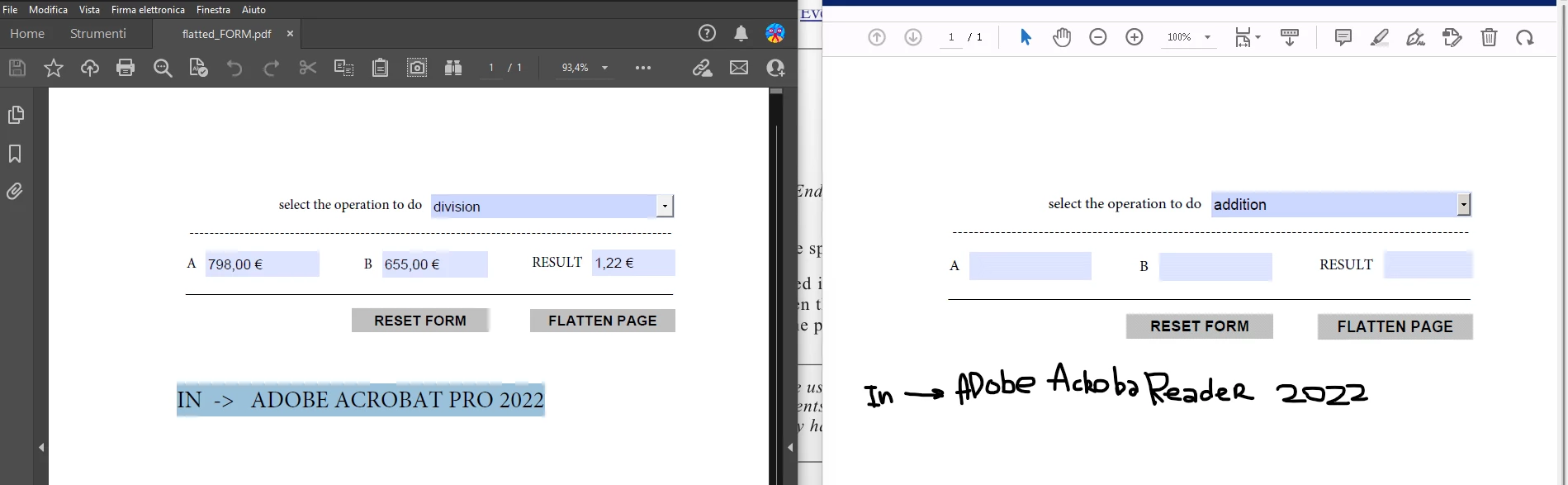The width and height of the screenshot is (1568, 485).
Task: Click the Save icon in Acrobat Pro
Action: (x=17, y=68)
